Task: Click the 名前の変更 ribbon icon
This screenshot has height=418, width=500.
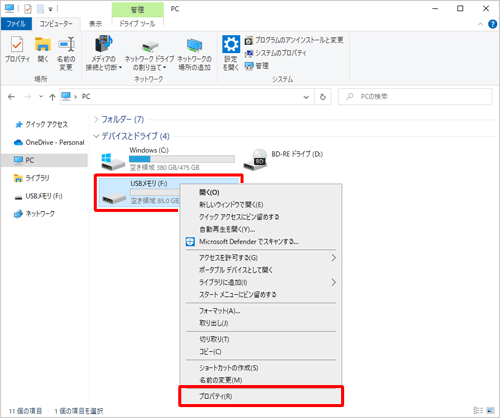Action: pos(66,53)
